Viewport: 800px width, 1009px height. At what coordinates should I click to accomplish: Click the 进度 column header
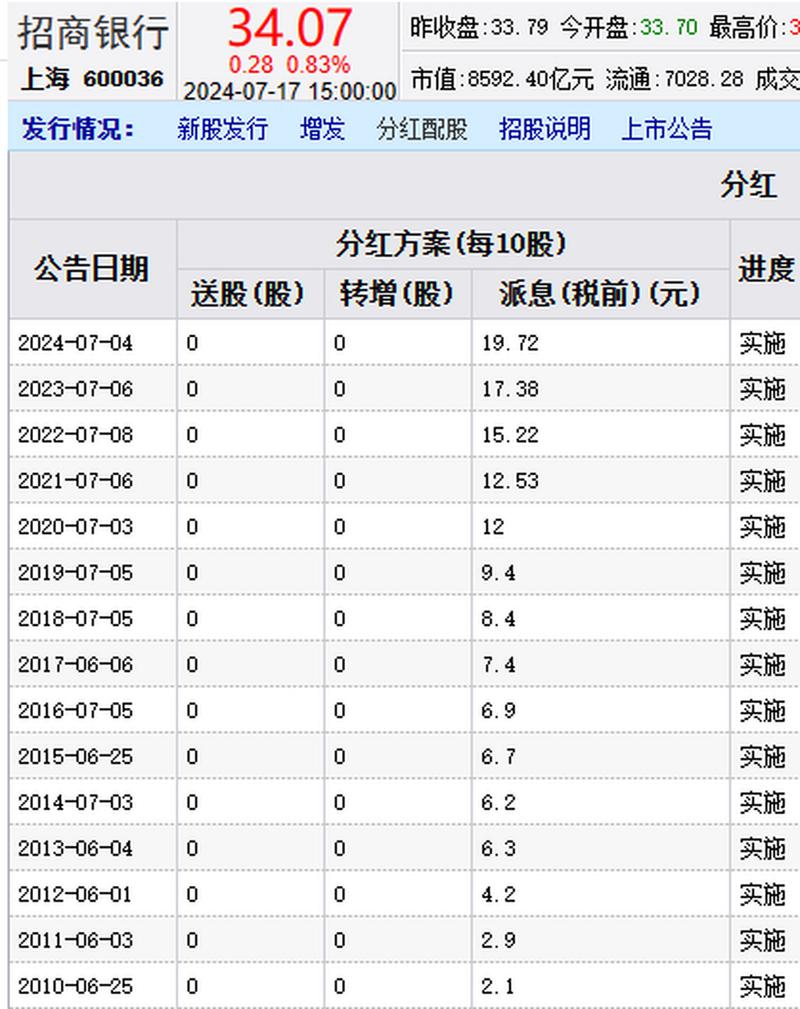[766, 268]
